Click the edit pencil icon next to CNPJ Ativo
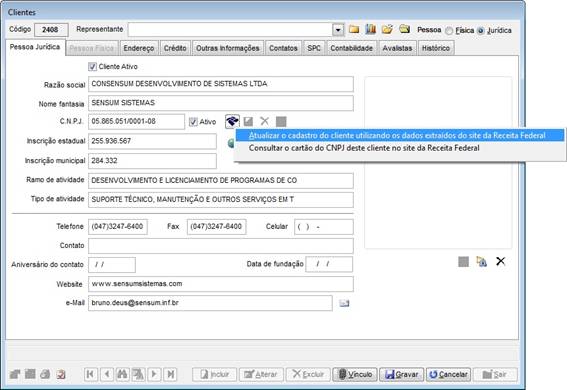This screenshot has width=567, height=390. (x=248, y=121)
